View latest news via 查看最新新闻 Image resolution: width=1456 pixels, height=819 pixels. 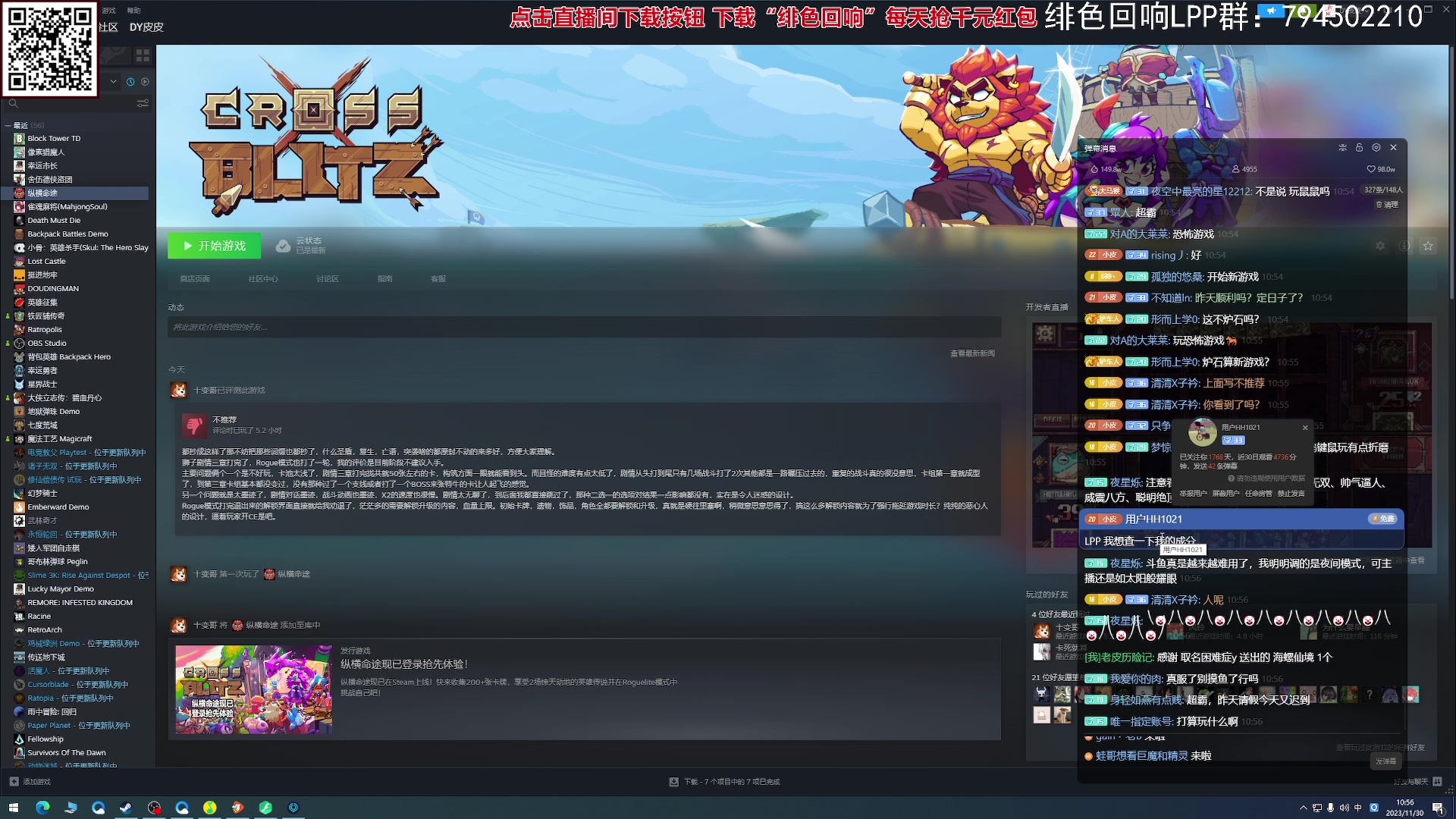(972, 353)
